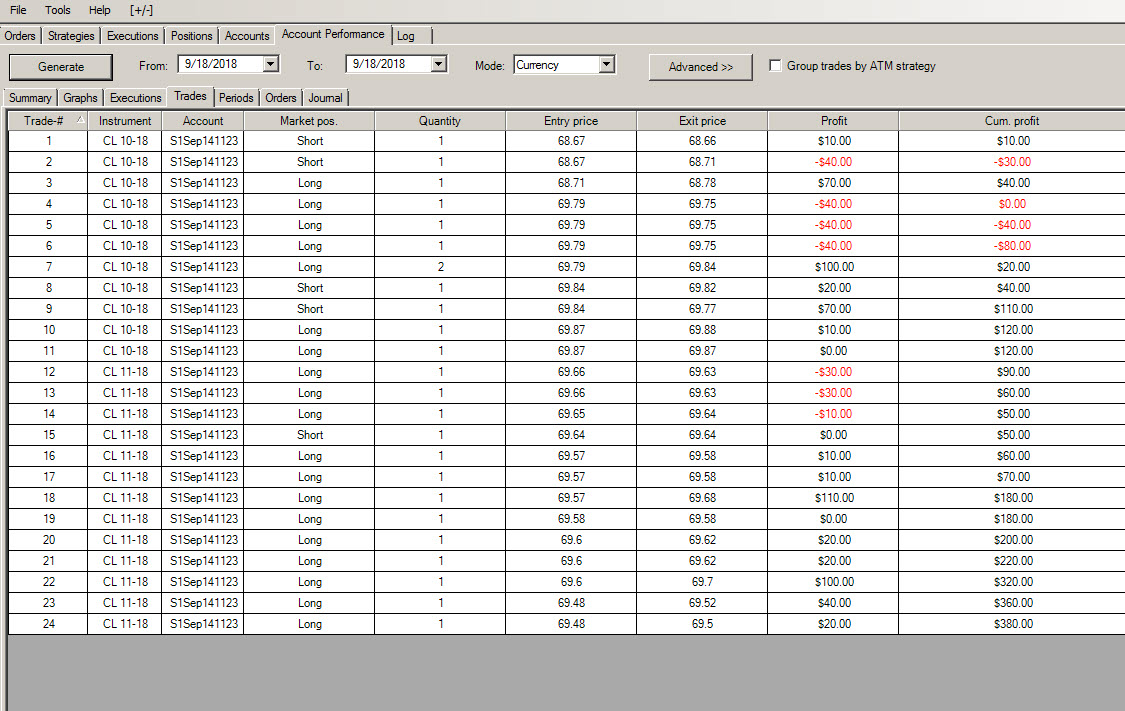The image size is (1125, 711).
Task: Sort by Trade-# column header
Action: coord(48,121)
